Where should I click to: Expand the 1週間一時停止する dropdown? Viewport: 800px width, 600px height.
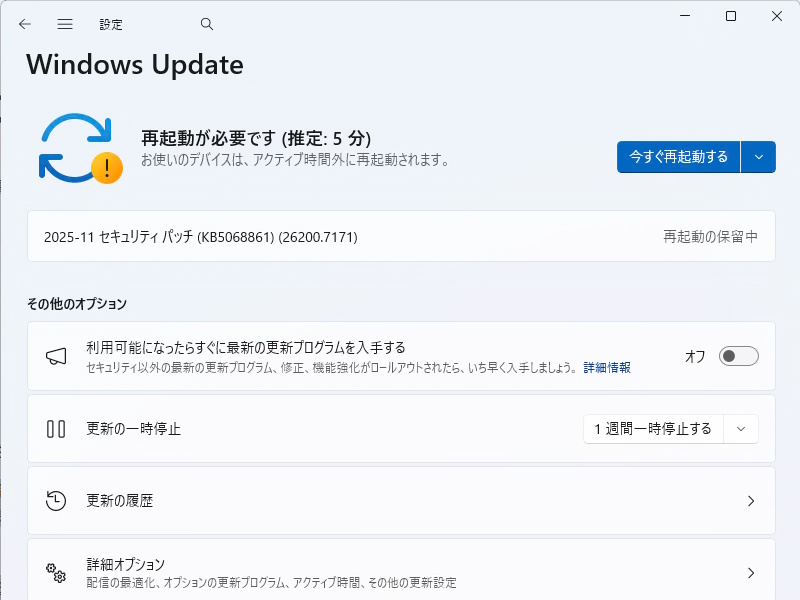point(741,428)
